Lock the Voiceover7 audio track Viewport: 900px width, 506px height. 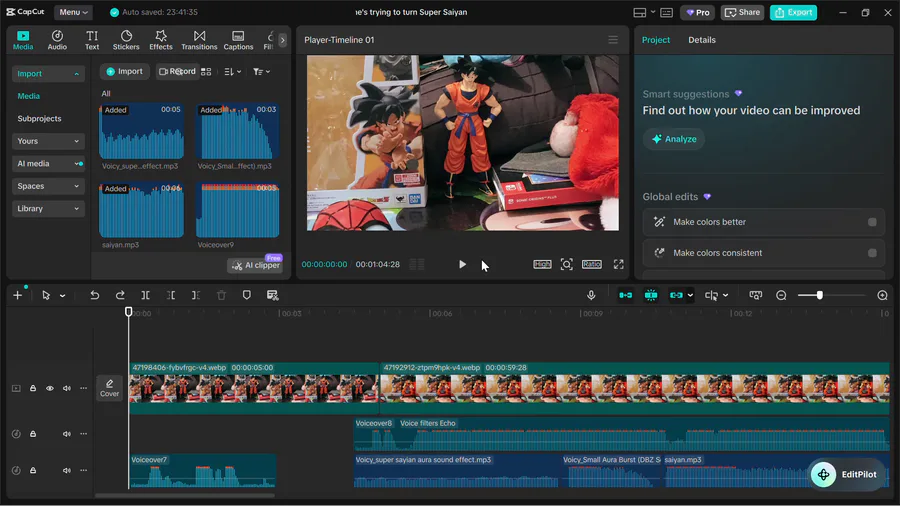click(x=33, y=470)
